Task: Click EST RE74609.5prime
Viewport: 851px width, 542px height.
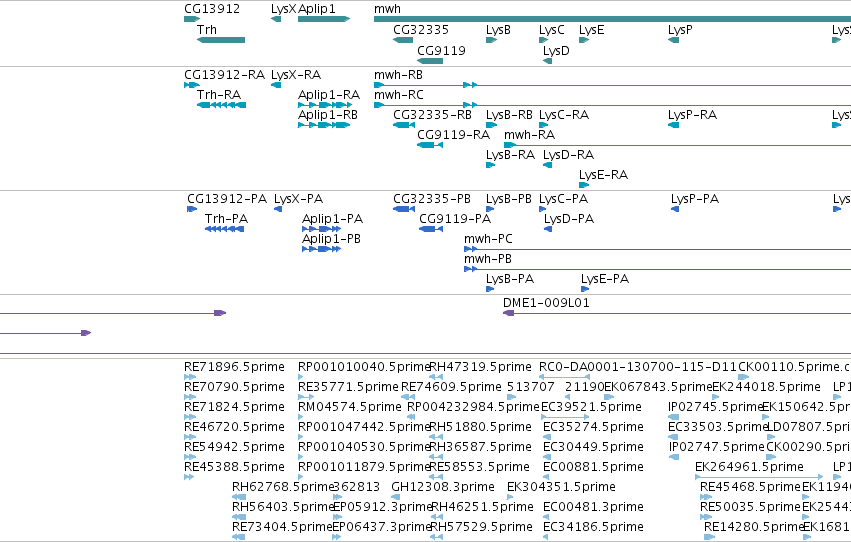Action: click(451, 387)
